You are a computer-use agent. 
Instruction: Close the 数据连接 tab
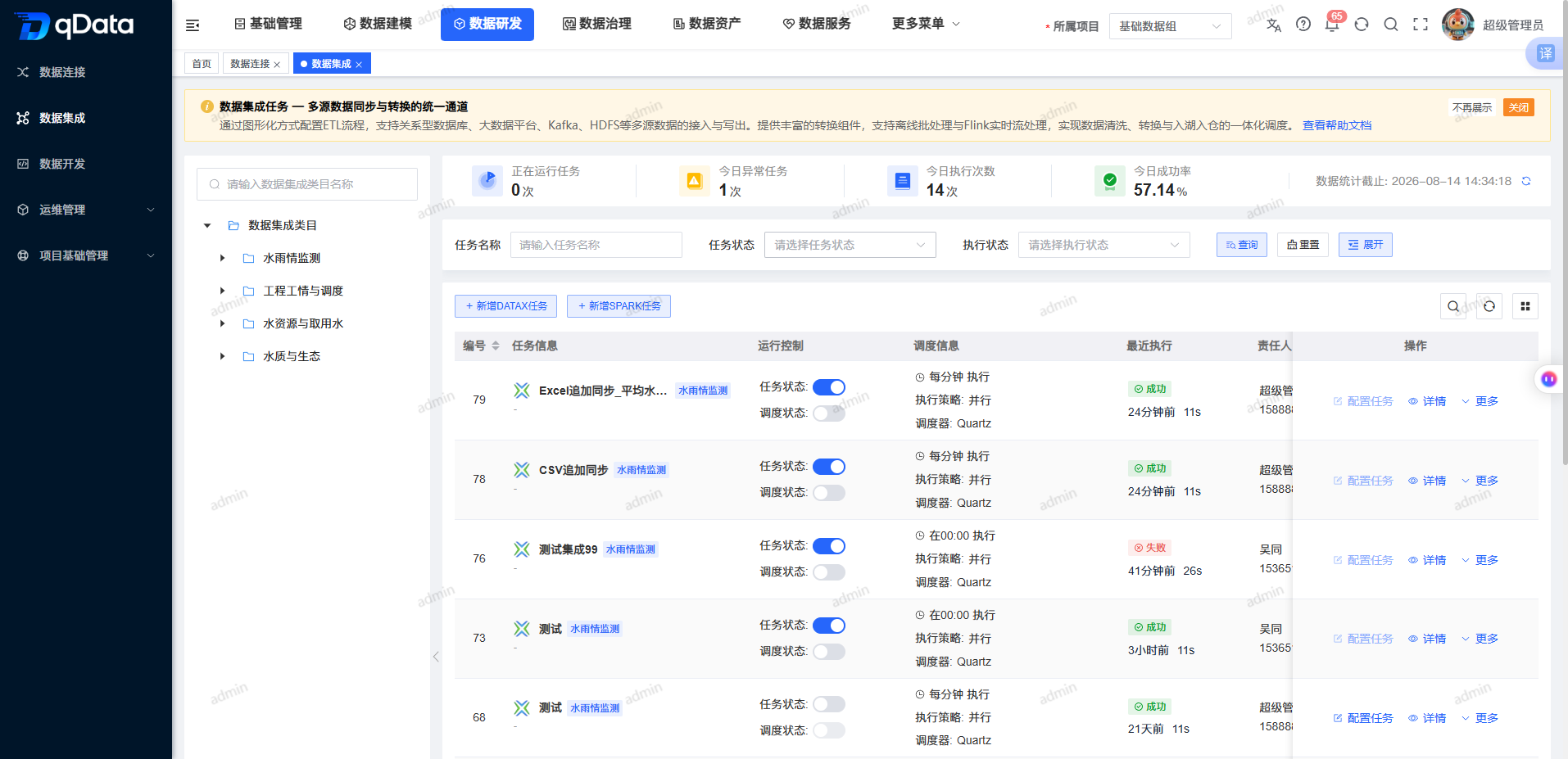[x=277, y=65]
